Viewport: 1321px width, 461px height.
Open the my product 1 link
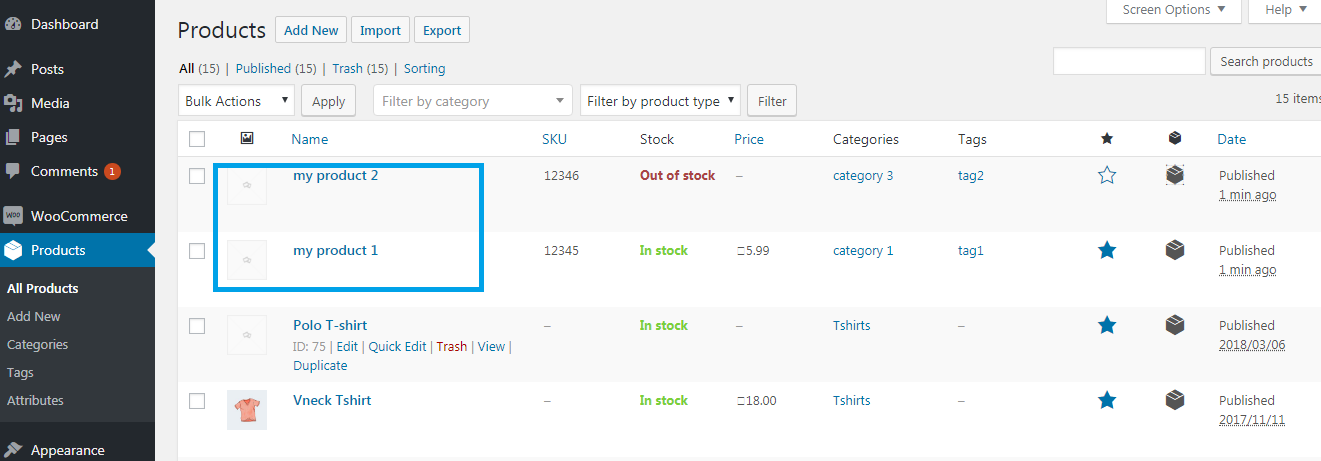click(x=335, y=250)
